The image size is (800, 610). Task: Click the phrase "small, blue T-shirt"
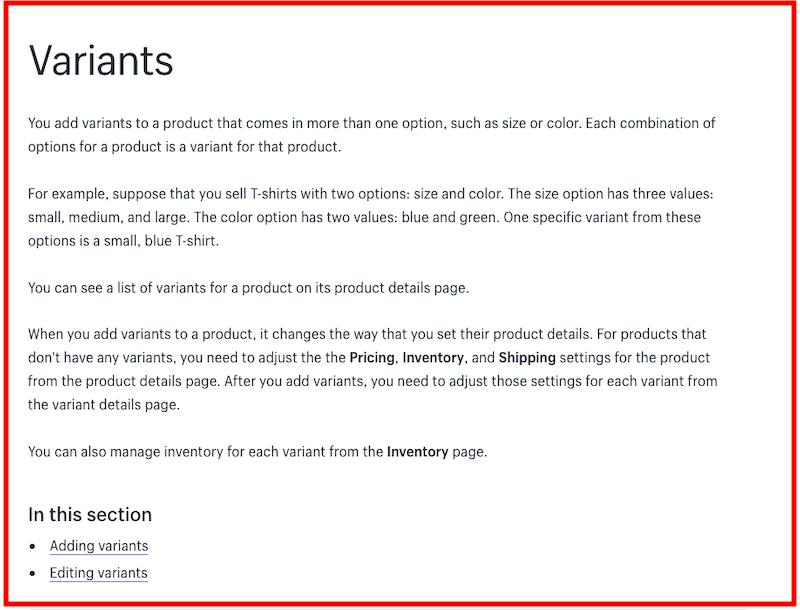[160, 241]
